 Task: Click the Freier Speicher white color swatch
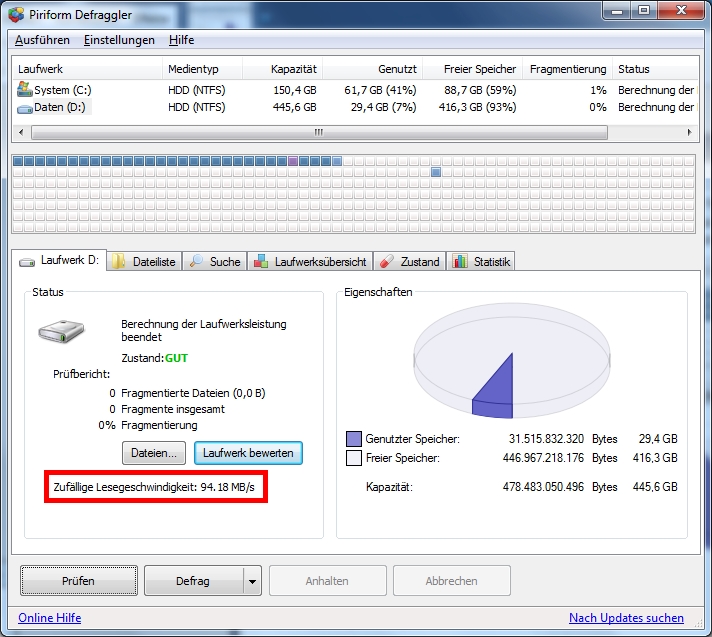click(354, 458)
